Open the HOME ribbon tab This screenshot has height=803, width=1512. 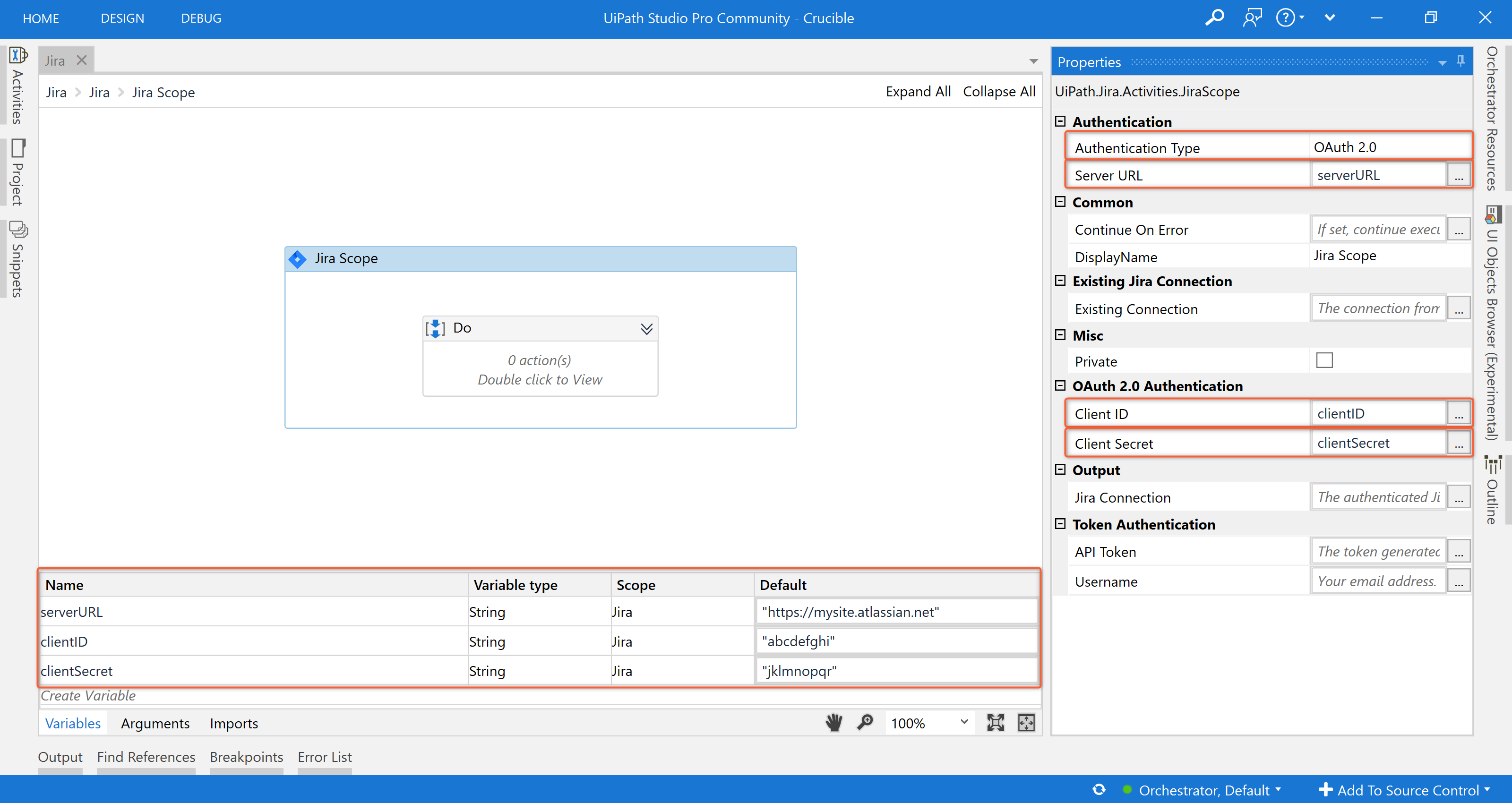[41, 18]
